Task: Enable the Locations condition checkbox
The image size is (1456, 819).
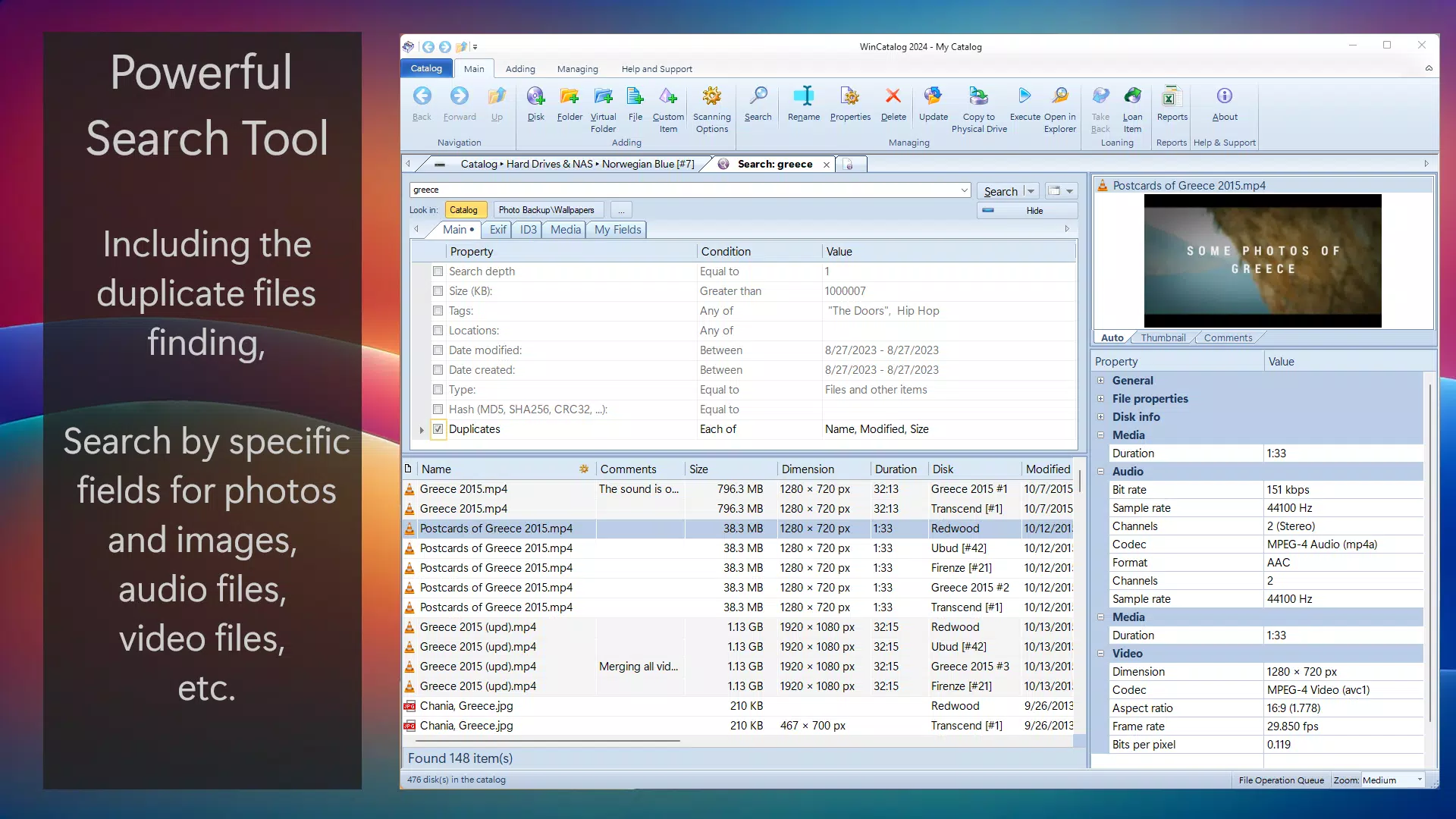Action: pyautogui.click(x=438, y=330)
